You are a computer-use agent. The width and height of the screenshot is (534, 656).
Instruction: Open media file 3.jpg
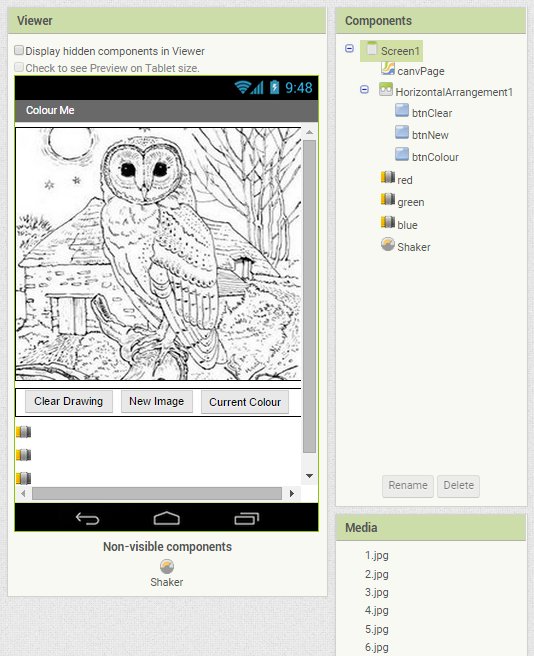[x=376, y=592]
